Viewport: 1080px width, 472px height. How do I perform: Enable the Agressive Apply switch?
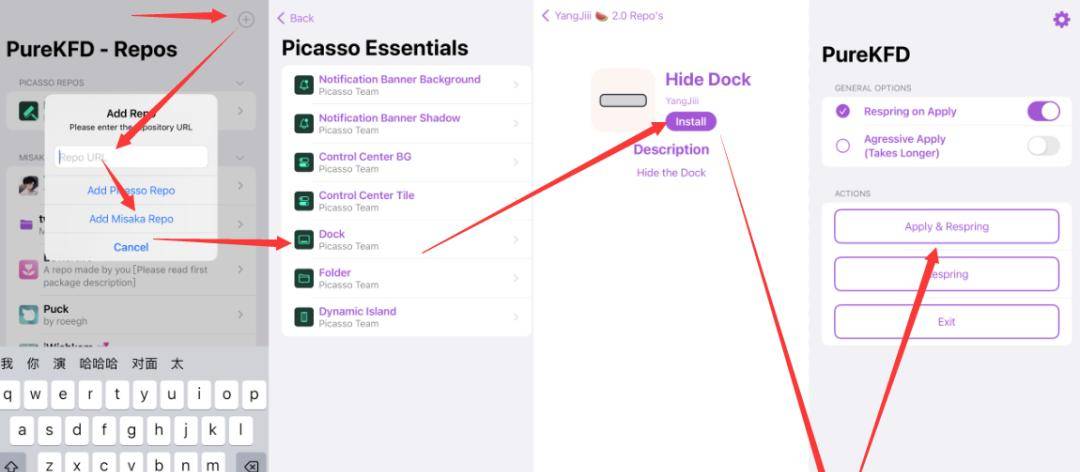point(1043,146)
